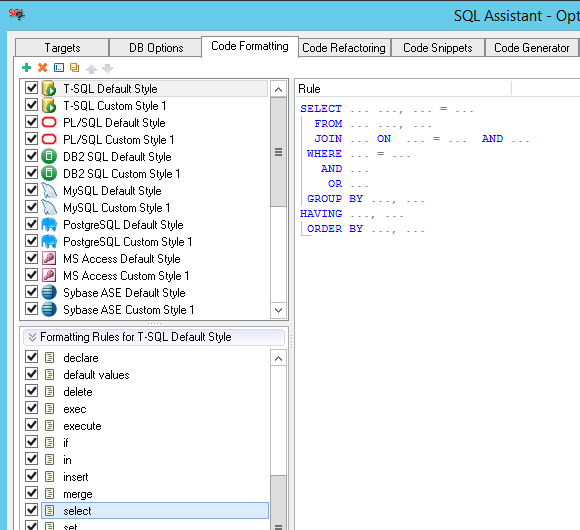Viewport: 580px width, 530px height.
Task: Click the GROUP BY line in rule preview
Action: pyautogui.click(x=365, y=199)
